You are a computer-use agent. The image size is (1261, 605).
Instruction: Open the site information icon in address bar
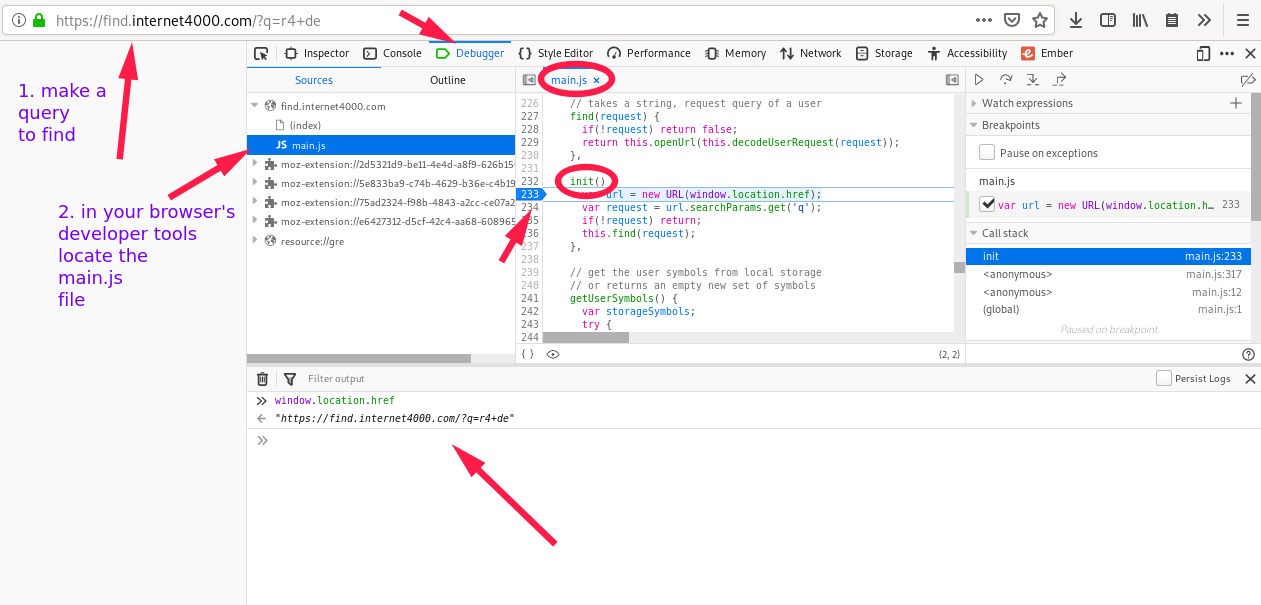click(20, 20)
